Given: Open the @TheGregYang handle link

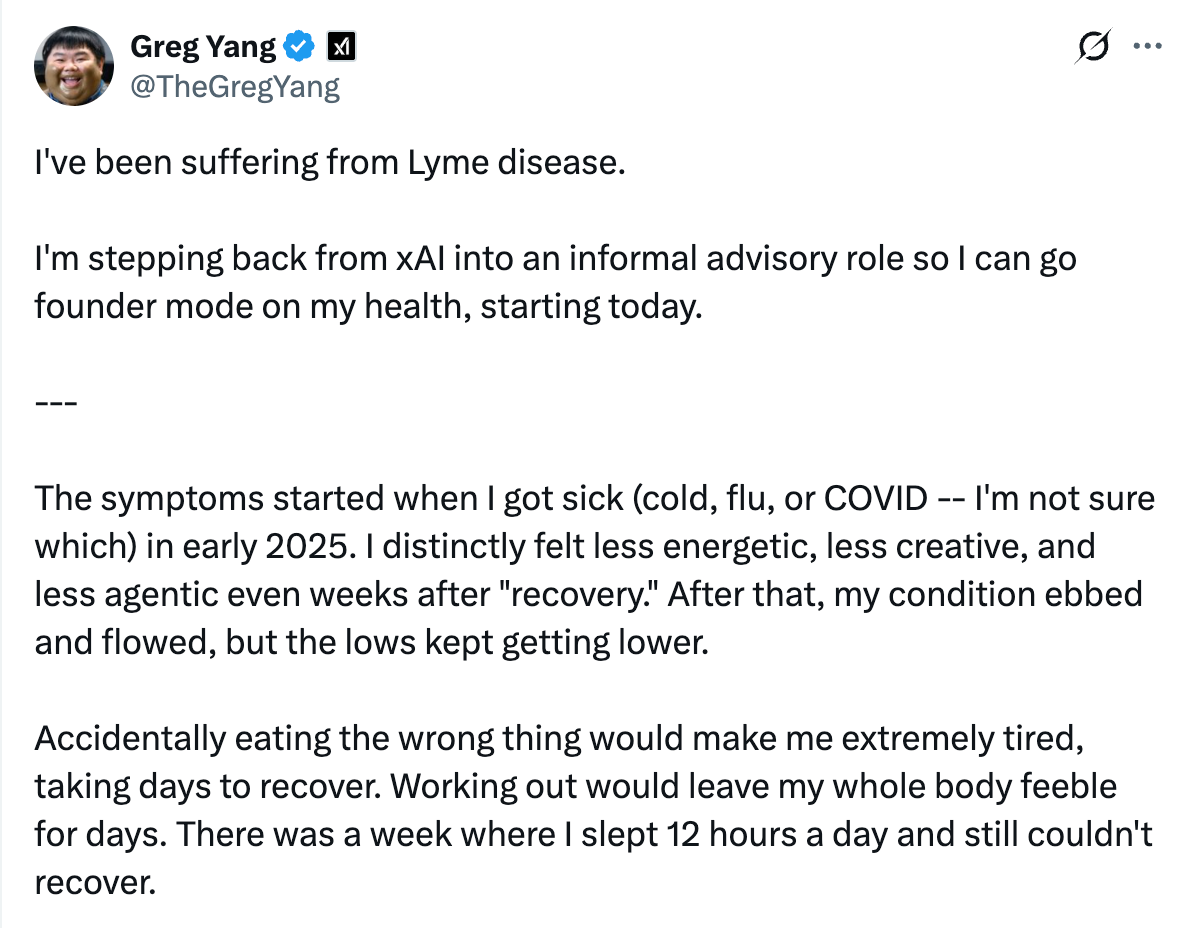Looking at the screenshot, I should 235,87.
